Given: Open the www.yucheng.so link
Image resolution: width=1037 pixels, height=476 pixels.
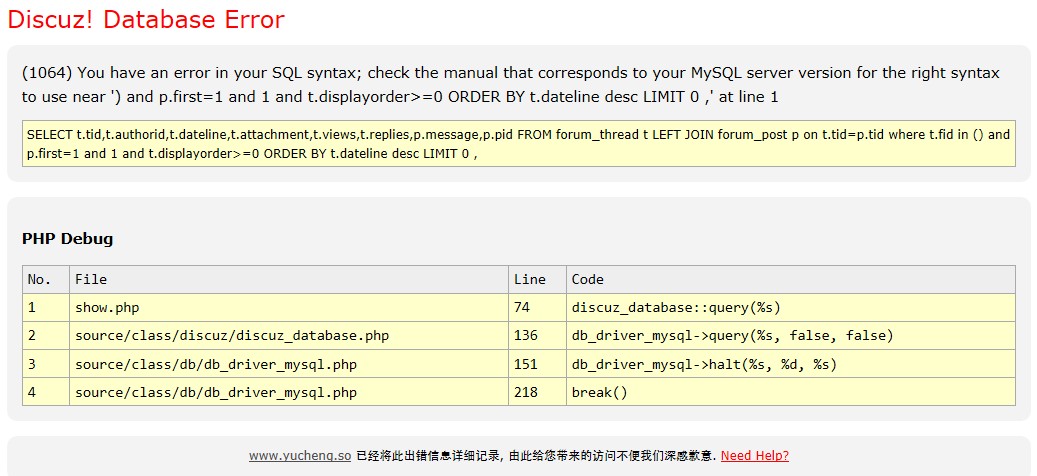Looking at the screenshot, I should [x=300, y=456].
